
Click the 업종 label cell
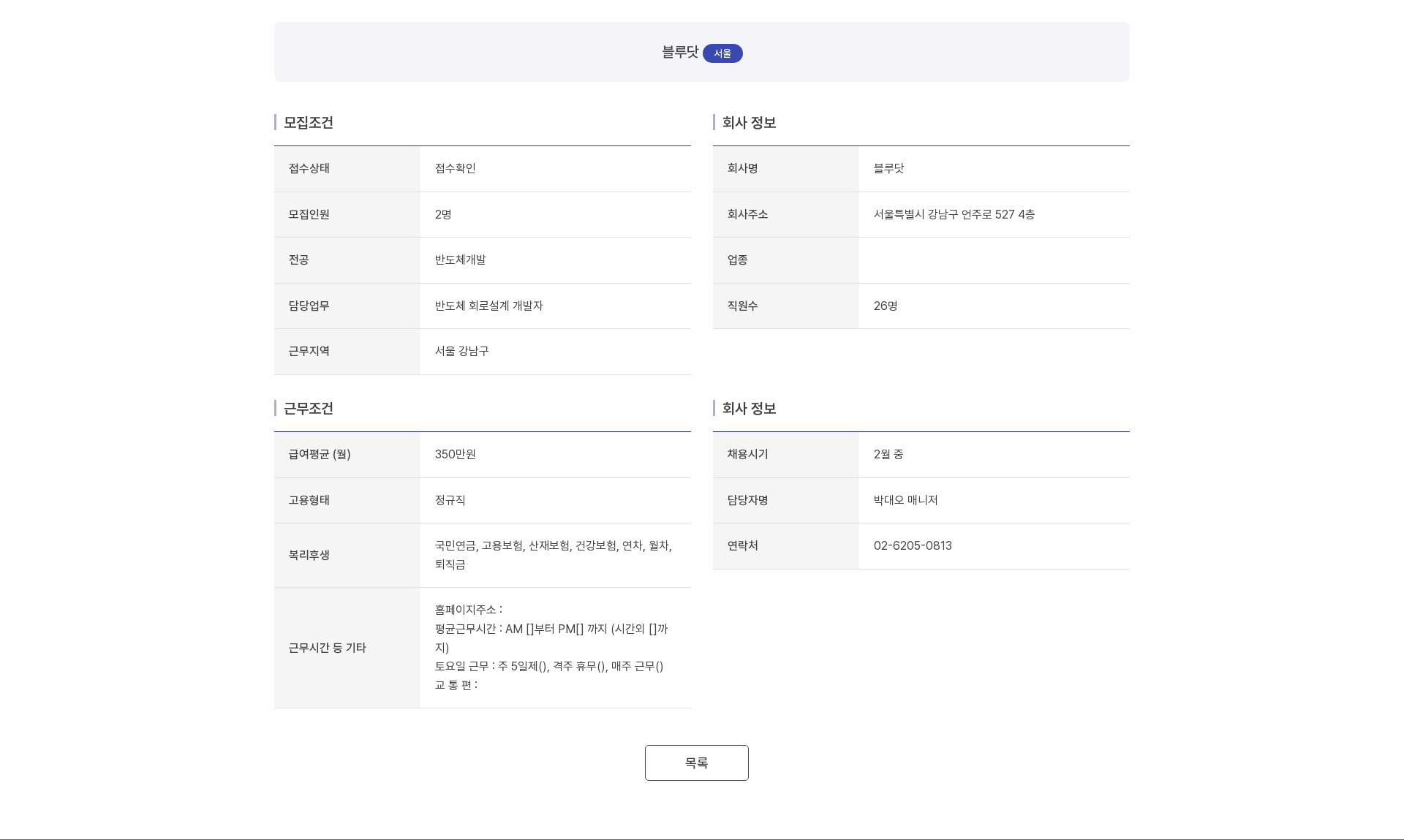pos(786,260)
